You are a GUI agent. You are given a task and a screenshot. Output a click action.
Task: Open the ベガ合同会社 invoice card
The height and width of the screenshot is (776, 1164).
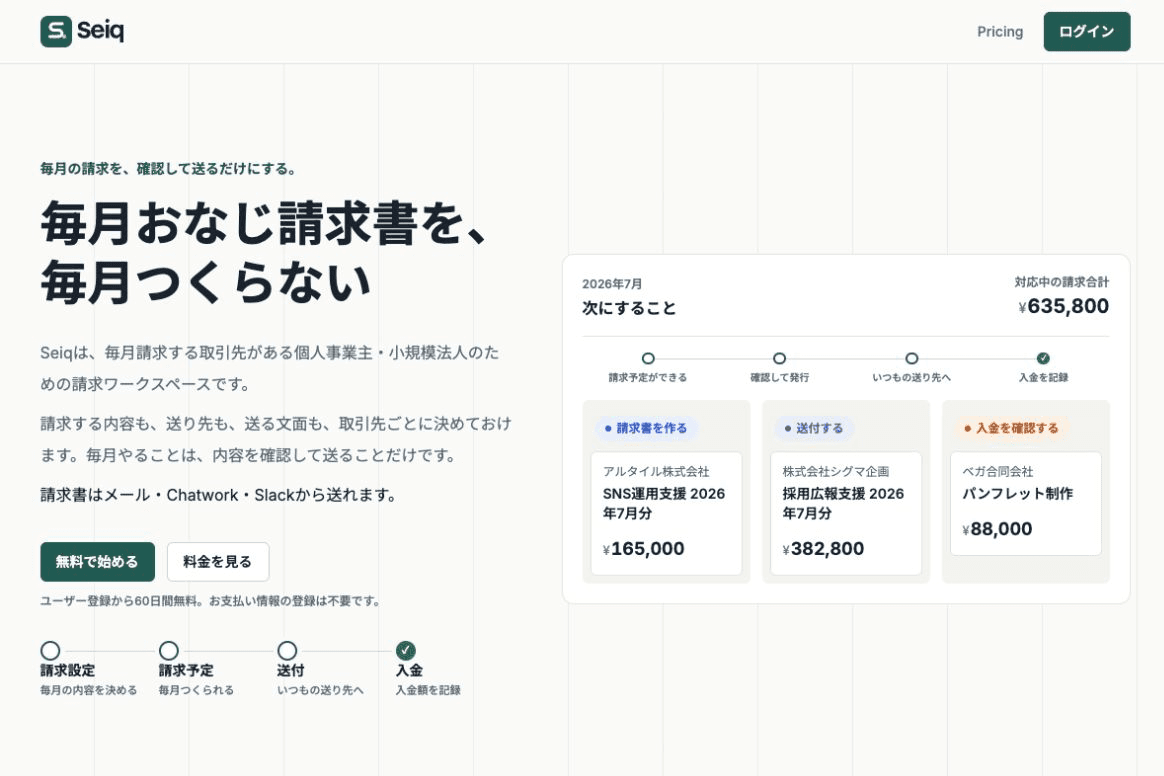[1025, 503]
